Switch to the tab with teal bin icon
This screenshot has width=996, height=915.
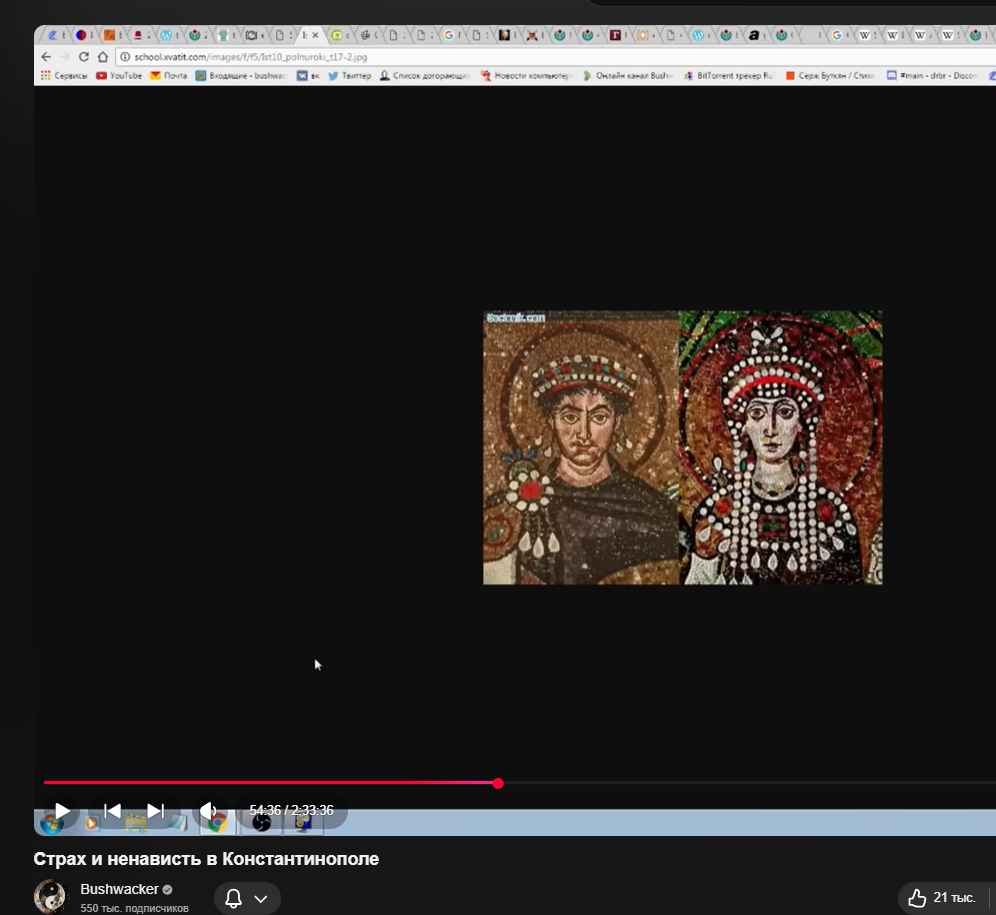tap(223, 35)
